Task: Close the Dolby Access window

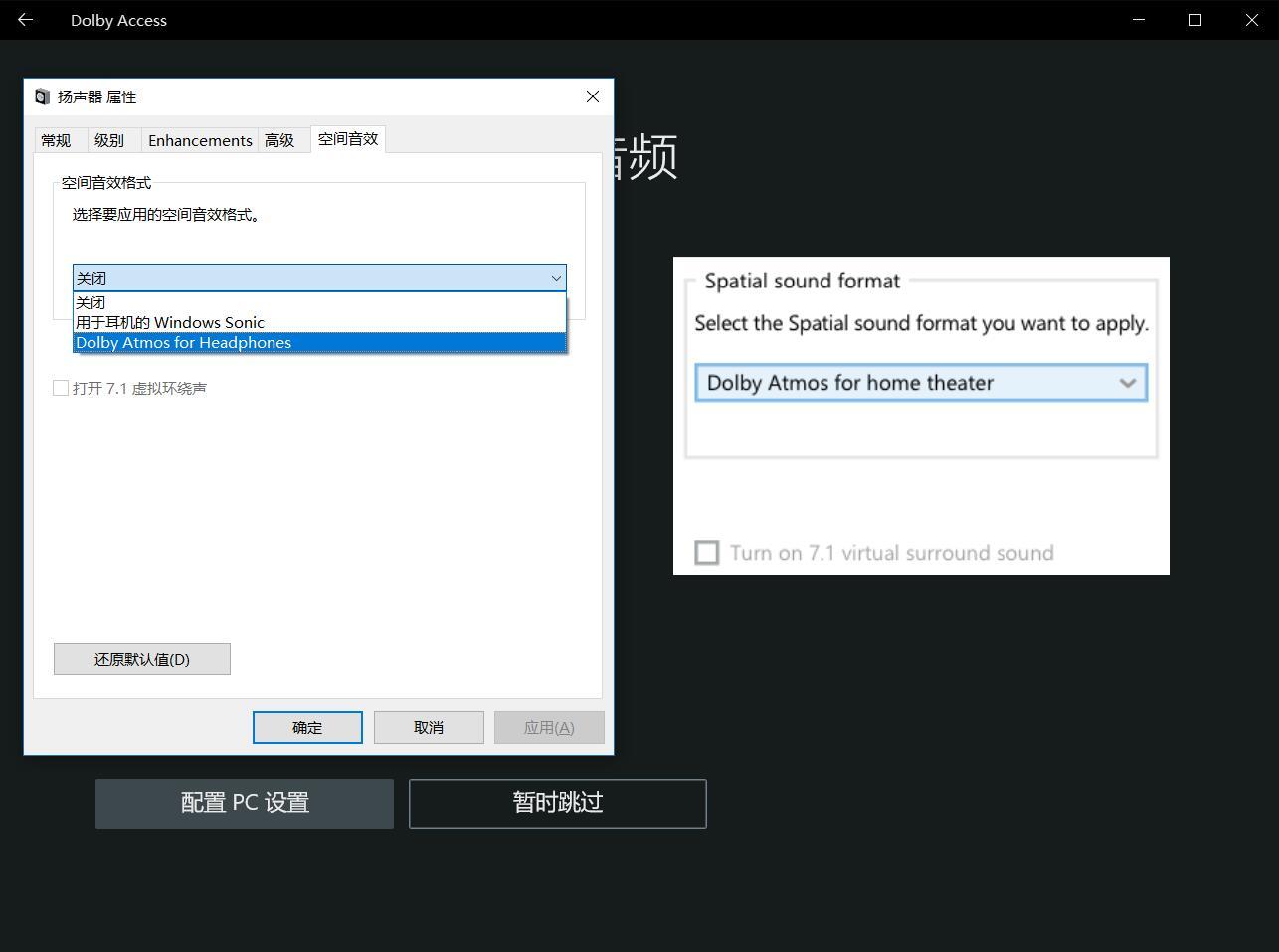Action: tap(1252, 20)
